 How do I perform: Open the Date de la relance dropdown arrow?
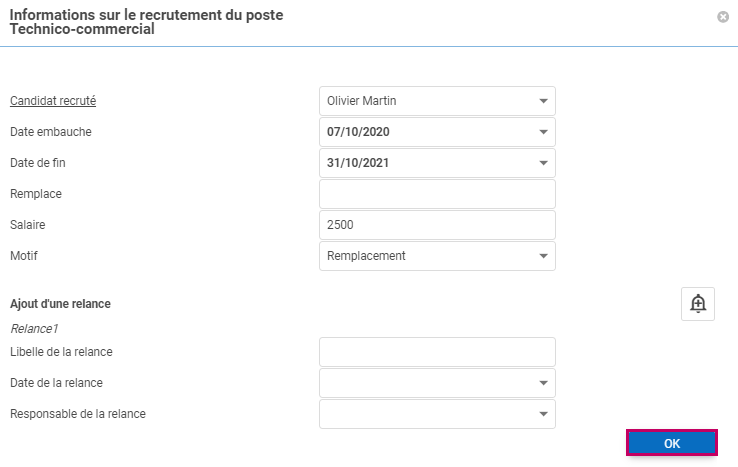pos(543,383)
